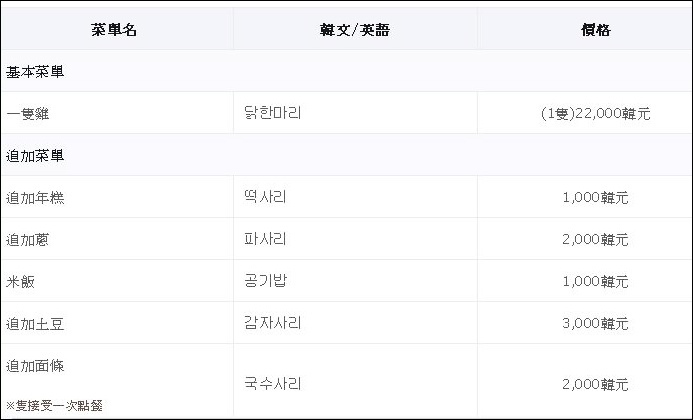The image size is (693, 420).
Task: Click the 價格 column header
Action: pos(595,30)
